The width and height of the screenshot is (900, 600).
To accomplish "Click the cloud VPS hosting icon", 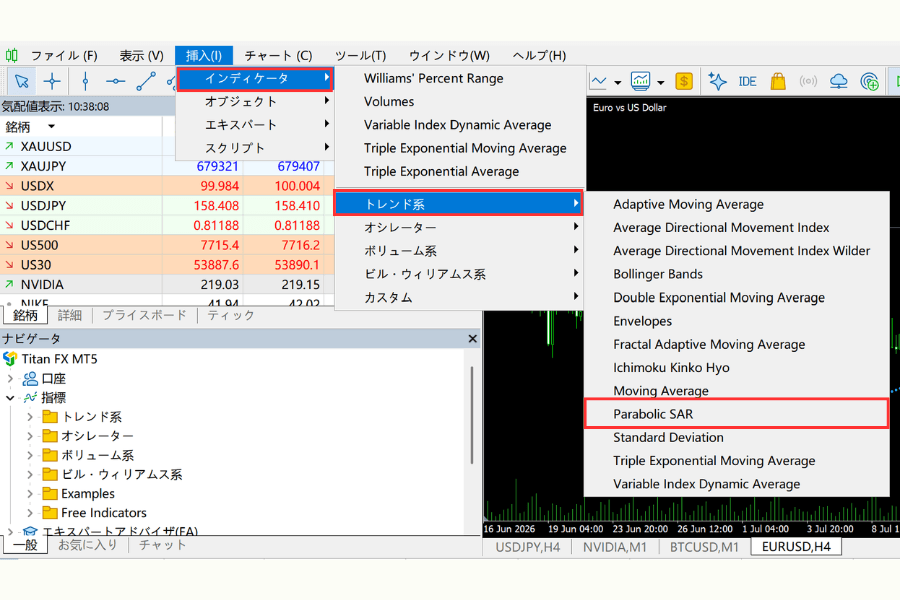I will tap(839, 82).
